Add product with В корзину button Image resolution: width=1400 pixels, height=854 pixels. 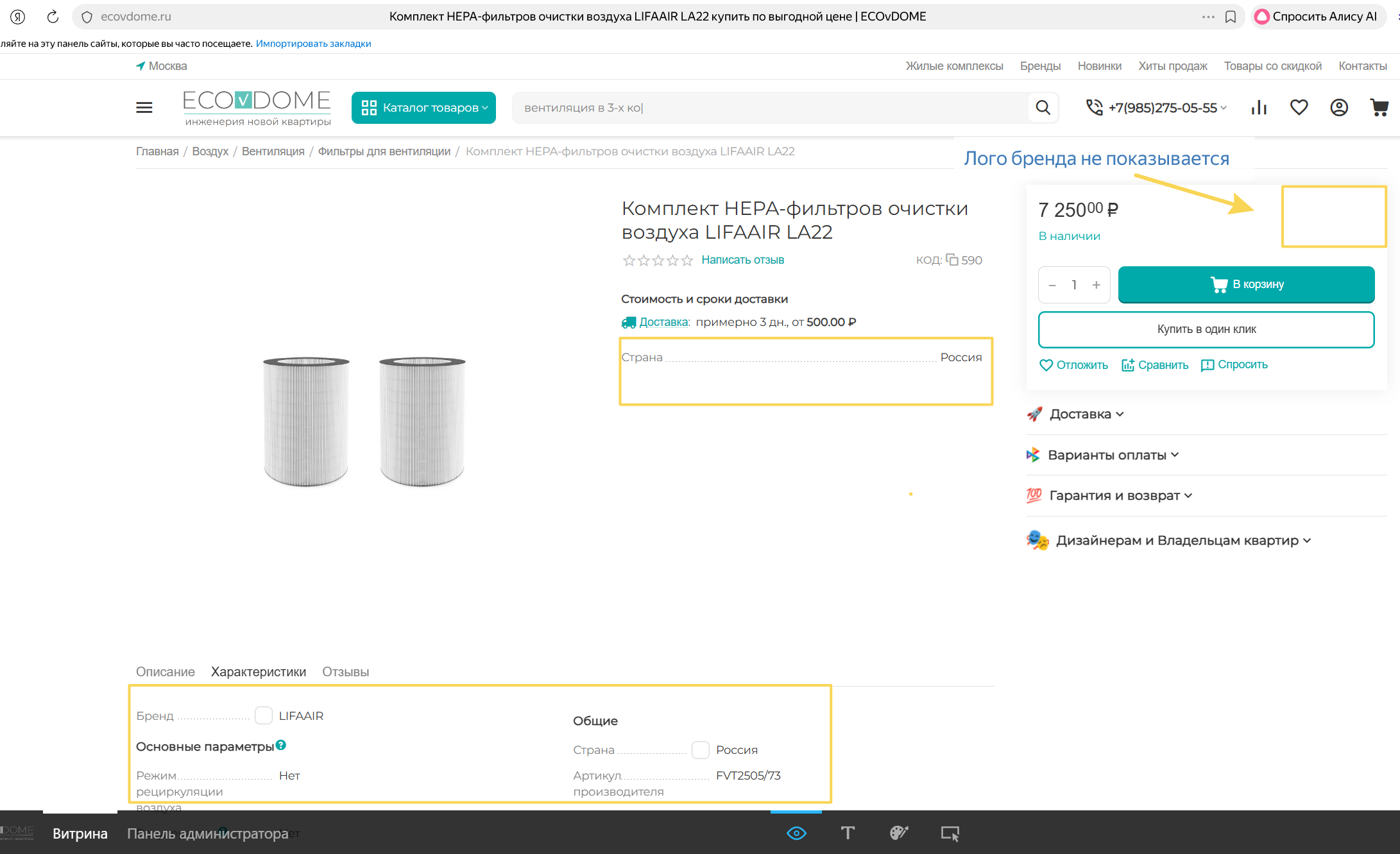click(1246, 284)
